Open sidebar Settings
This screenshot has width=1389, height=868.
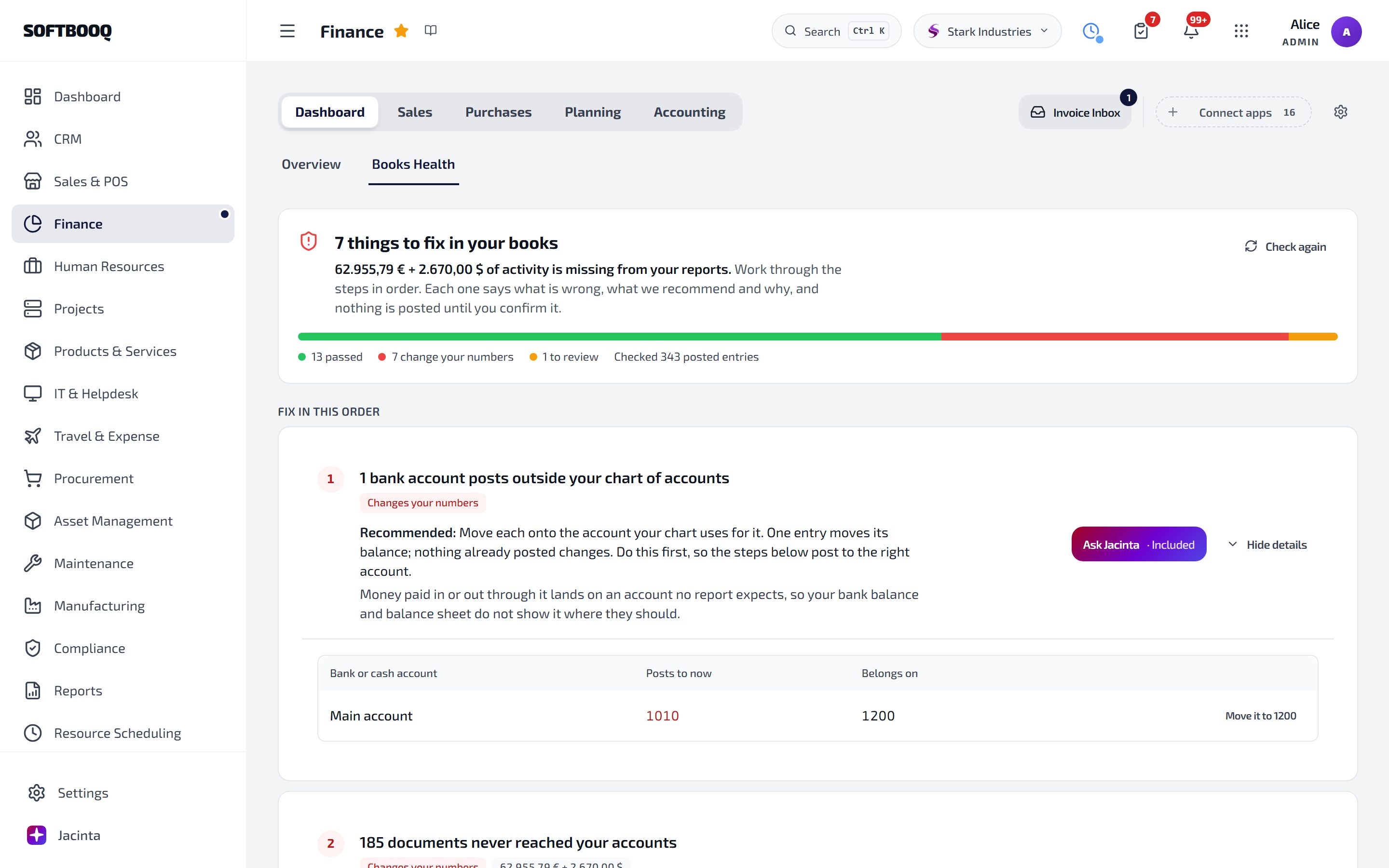point(123,793)
